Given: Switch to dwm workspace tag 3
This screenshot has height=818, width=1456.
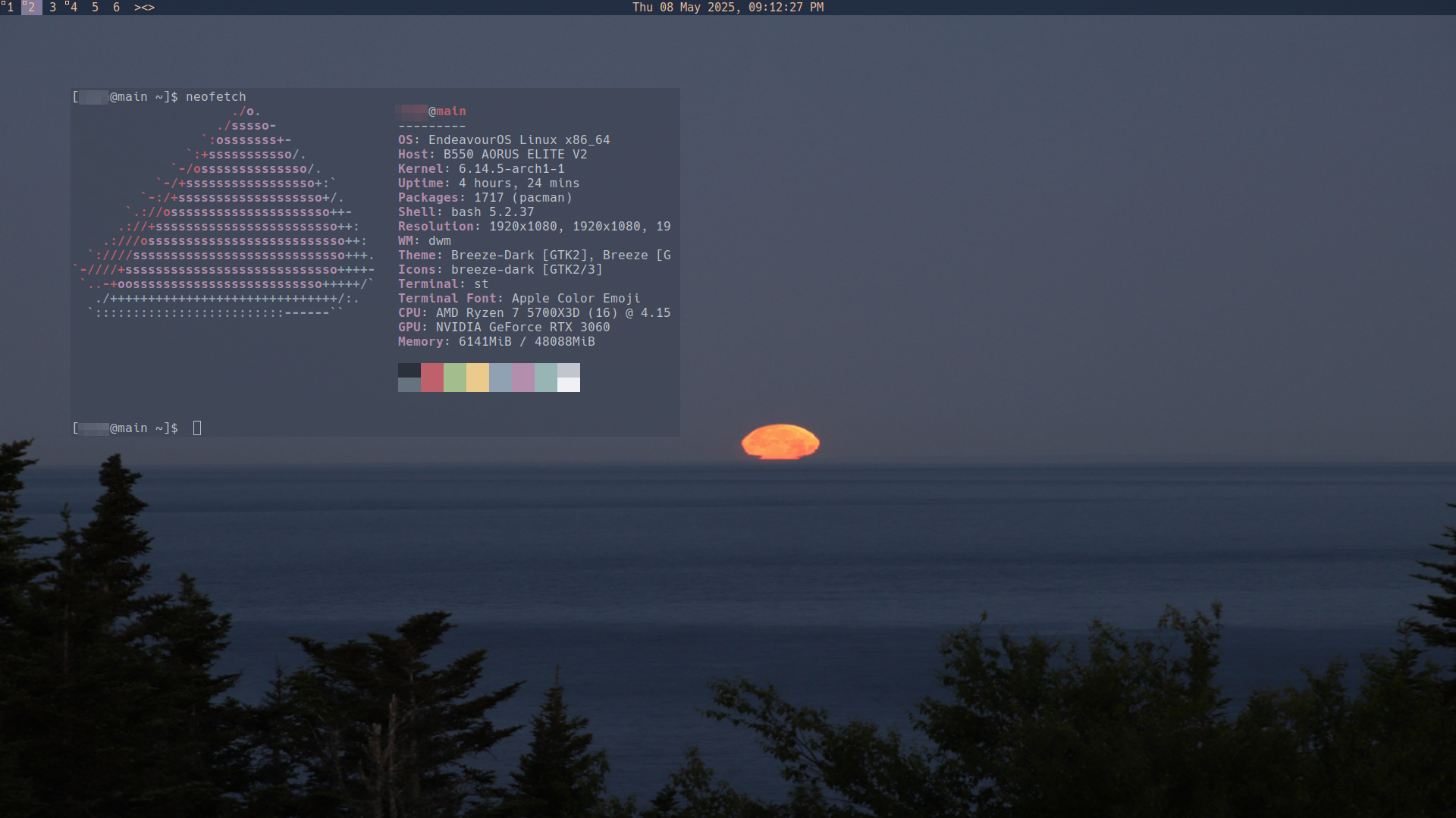Looking at the screenshot, I should pyautogui.click(x=52, y=8).
